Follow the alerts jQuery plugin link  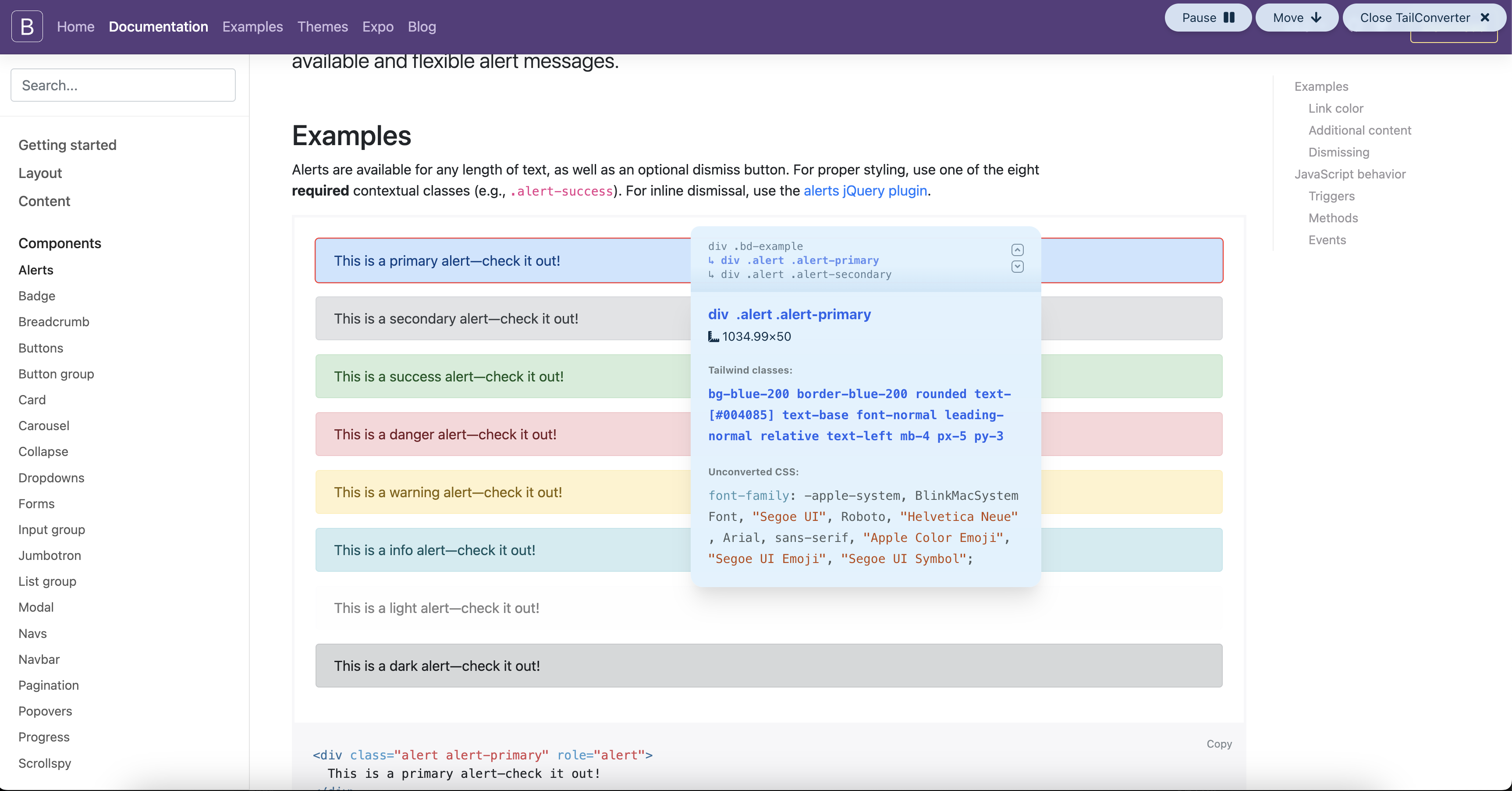coord(865,191)
